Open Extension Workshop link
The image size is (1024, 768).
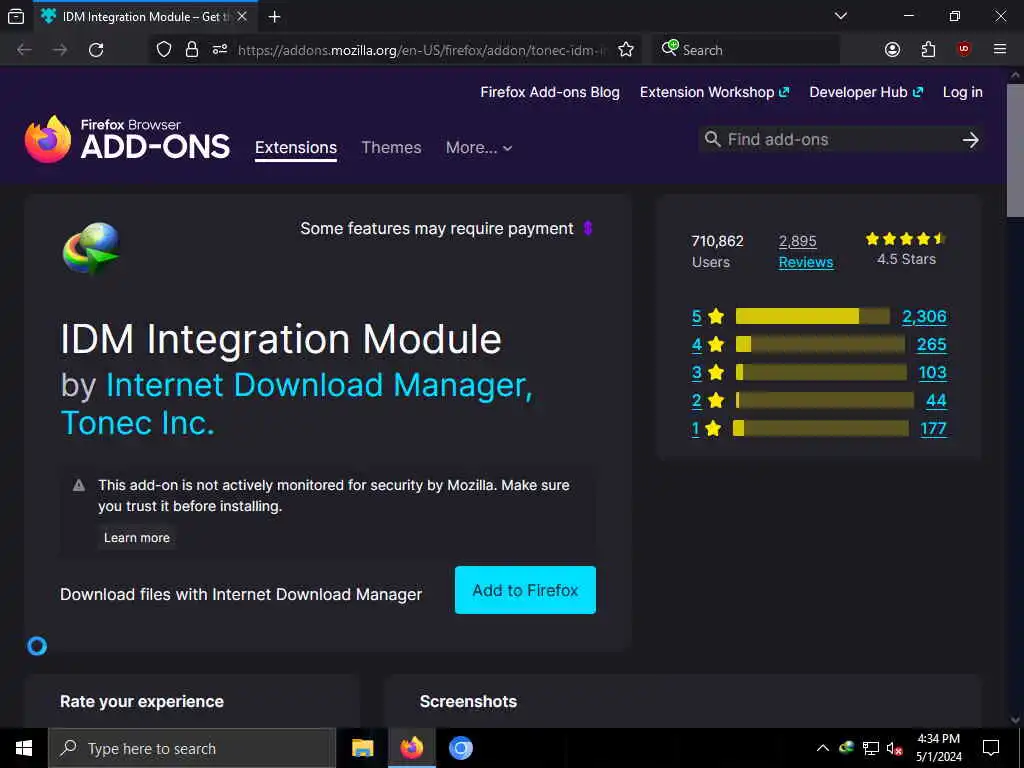click(714, 92)
